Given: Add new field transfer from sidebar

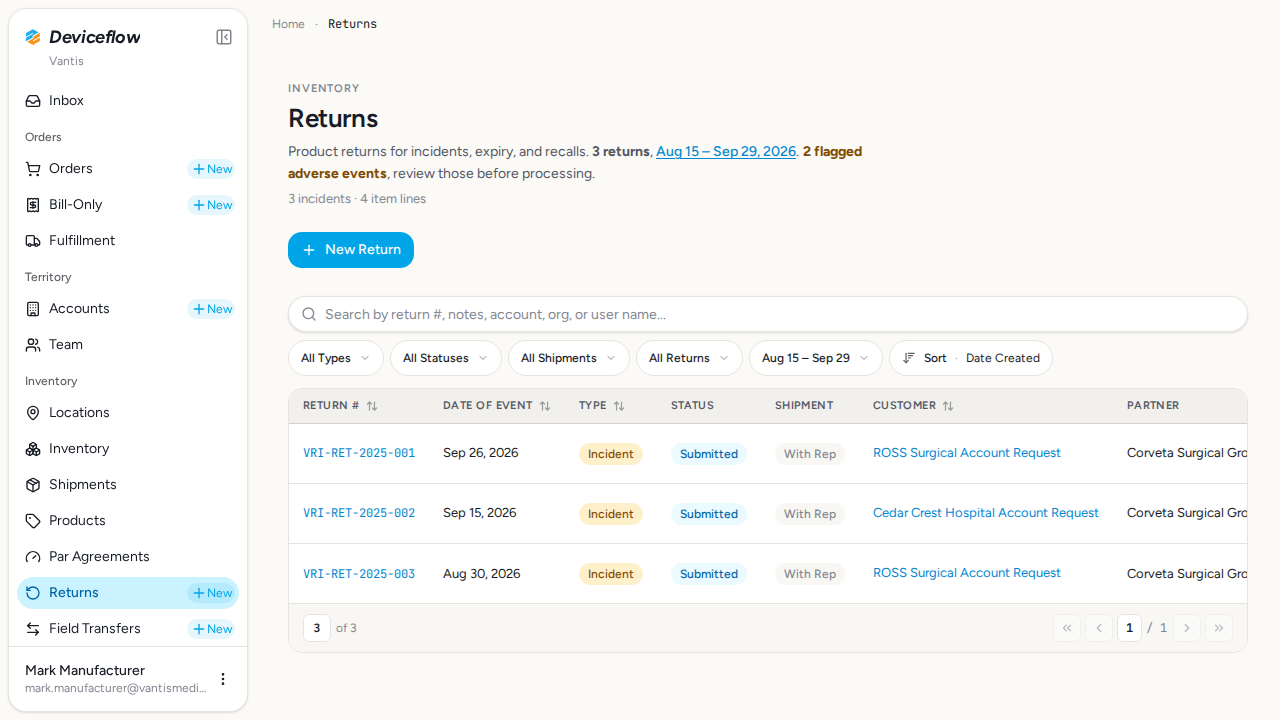Looking at the screenshot, I should point(212,629).
